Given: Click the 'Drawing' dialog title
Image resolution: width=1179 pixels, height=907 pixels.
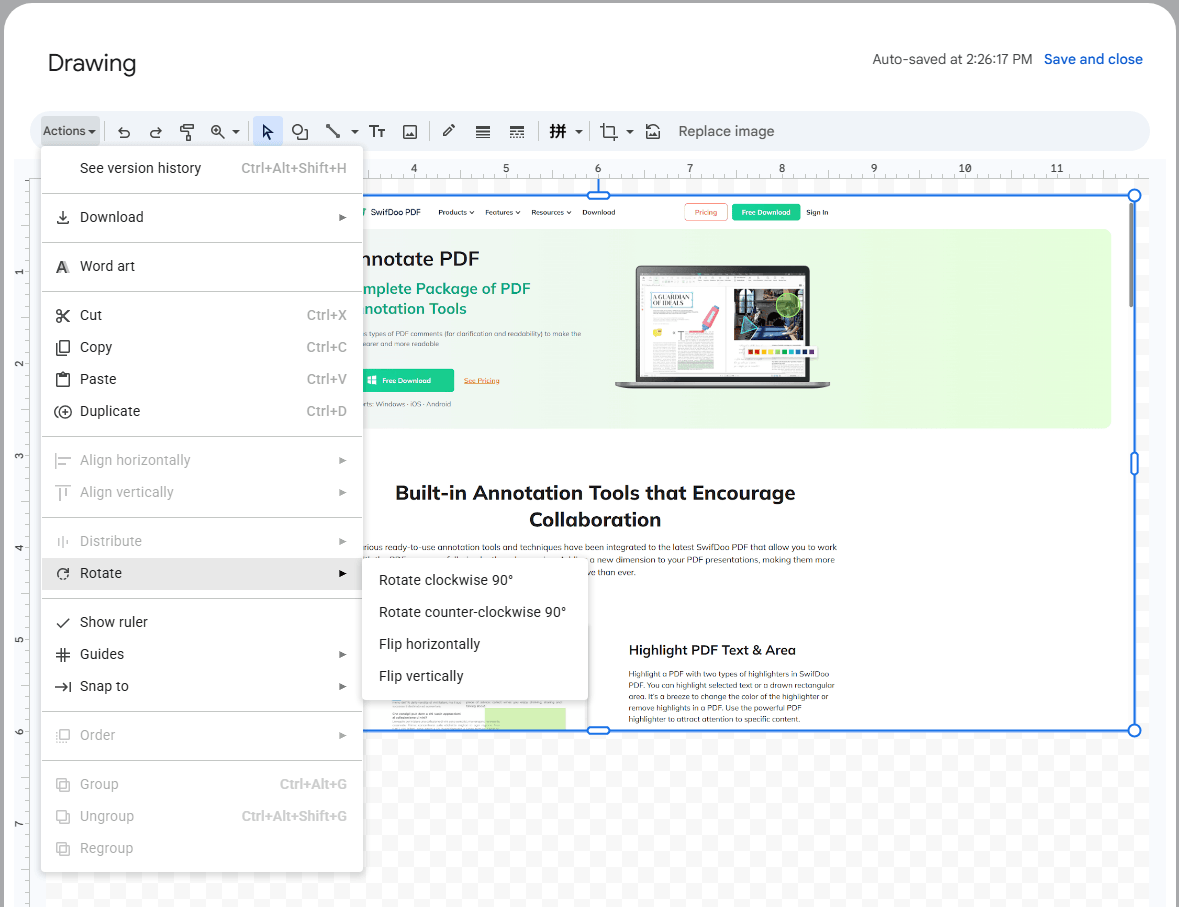Looking at the screenshot, I should click(92, 63).
